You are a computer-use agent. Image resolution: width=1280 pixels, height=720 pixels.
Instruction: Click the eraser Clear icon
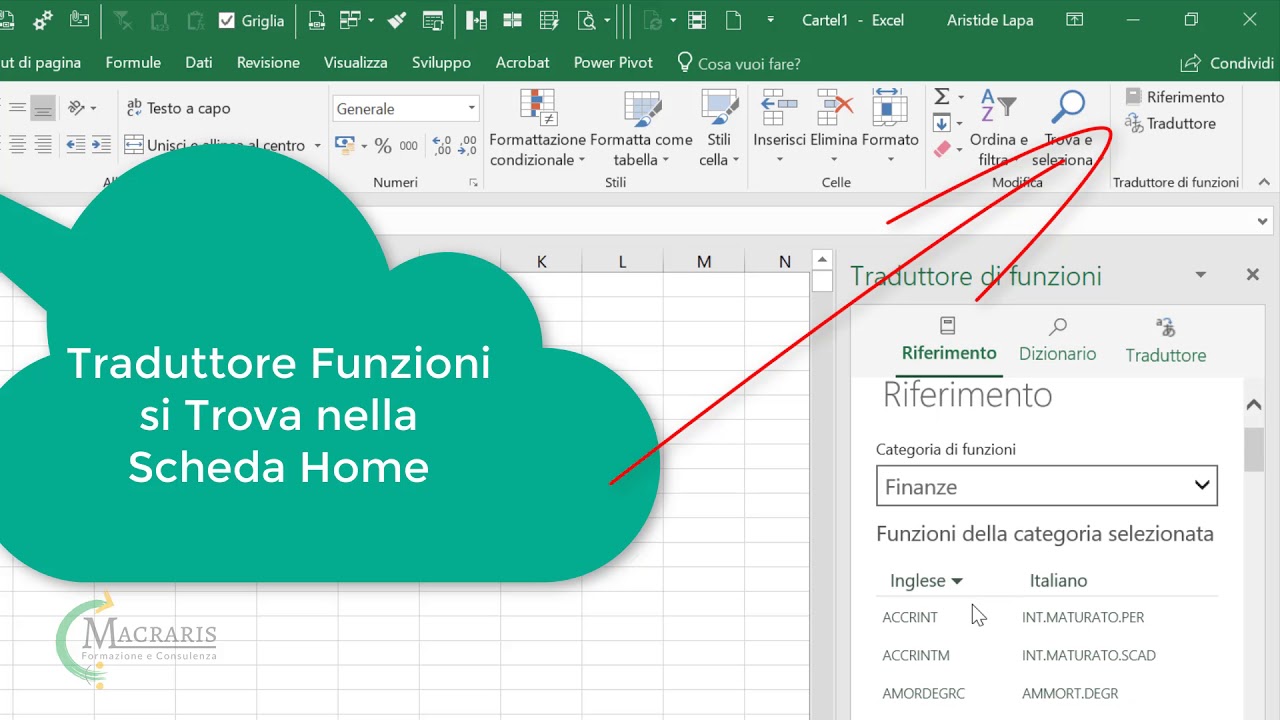click(942, 149)
